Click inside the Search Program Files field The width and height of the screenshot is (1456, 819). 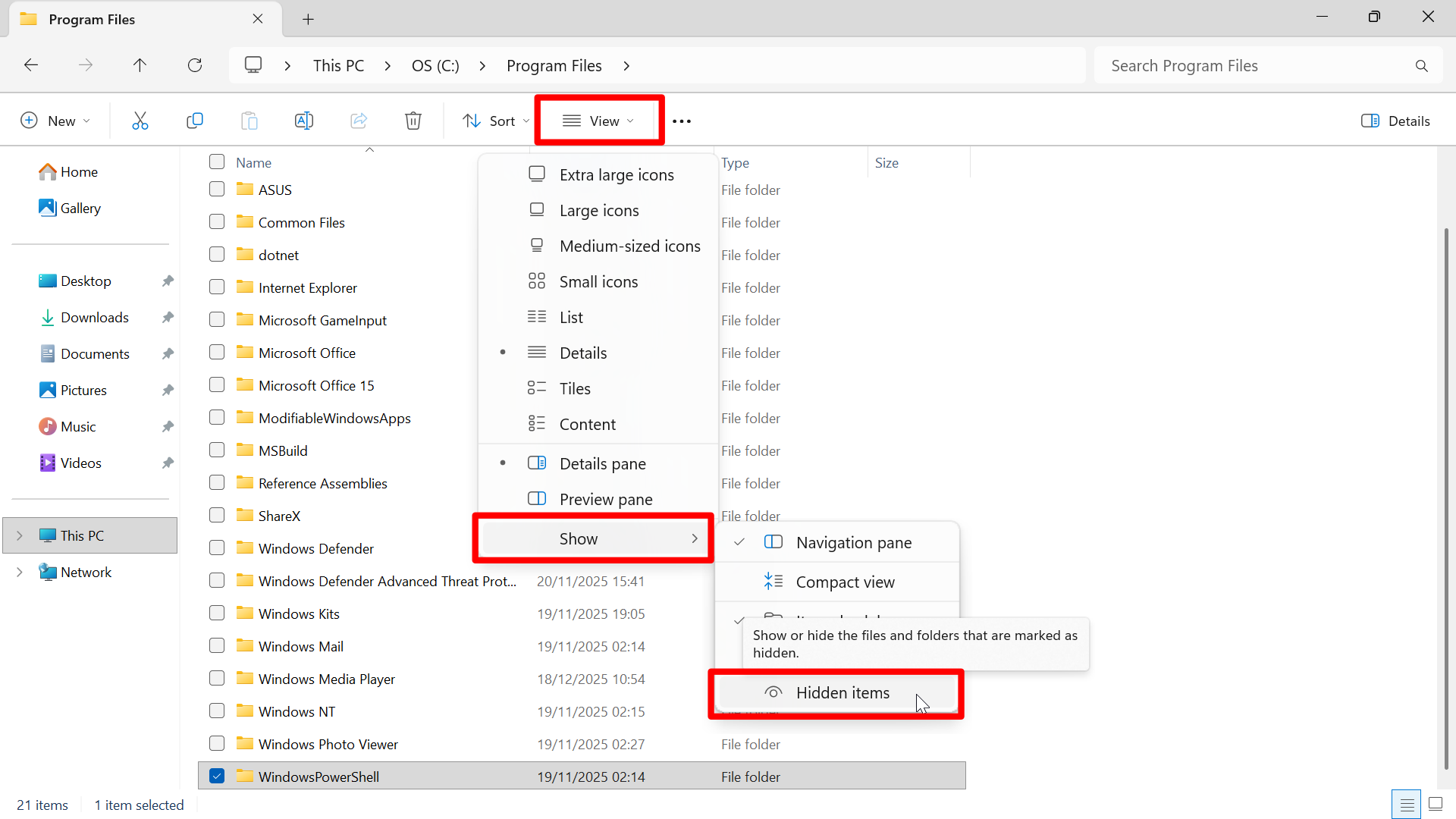(x=1251, y=65)
